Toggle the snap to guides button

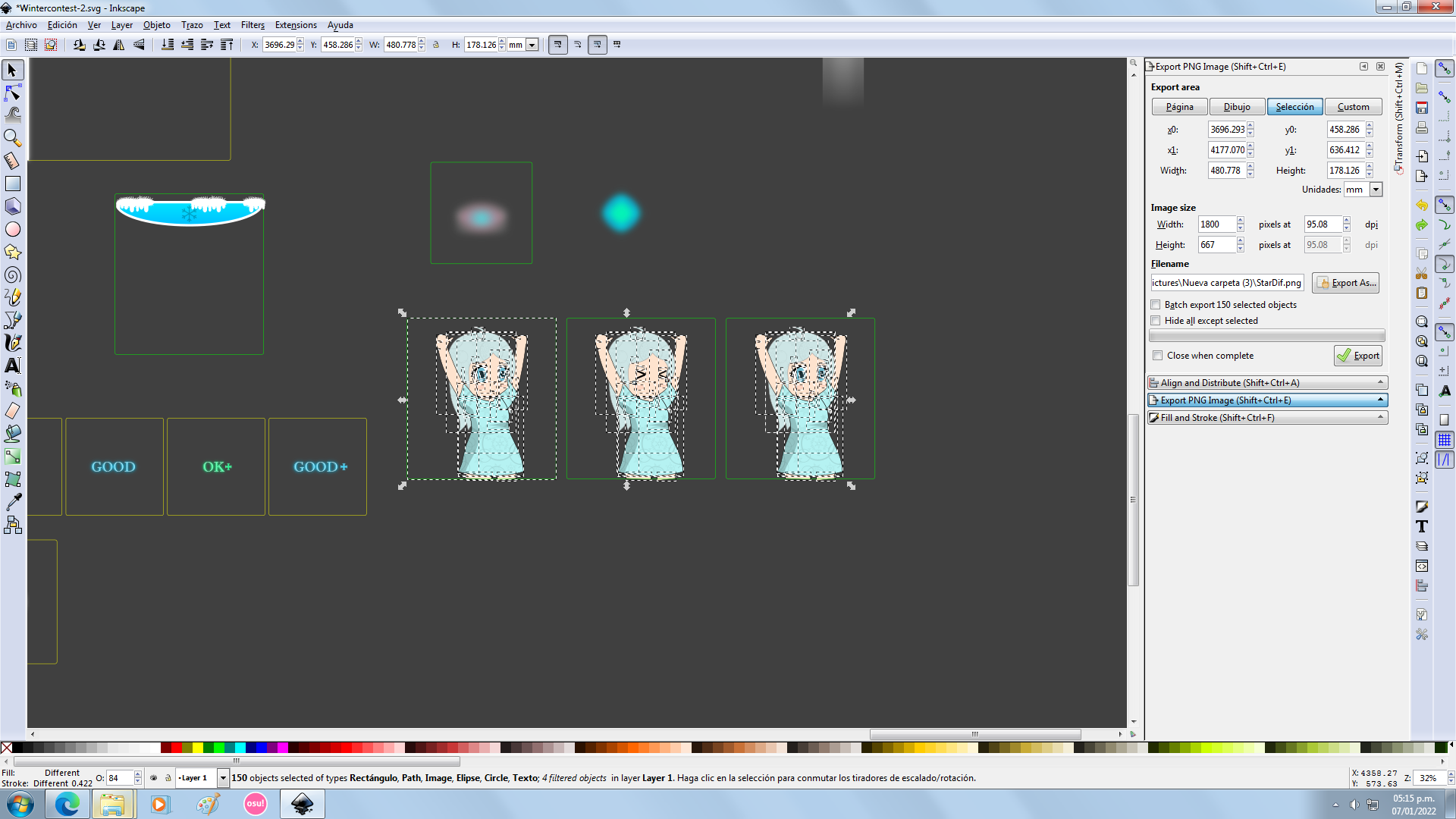(x=1445, y=460)
